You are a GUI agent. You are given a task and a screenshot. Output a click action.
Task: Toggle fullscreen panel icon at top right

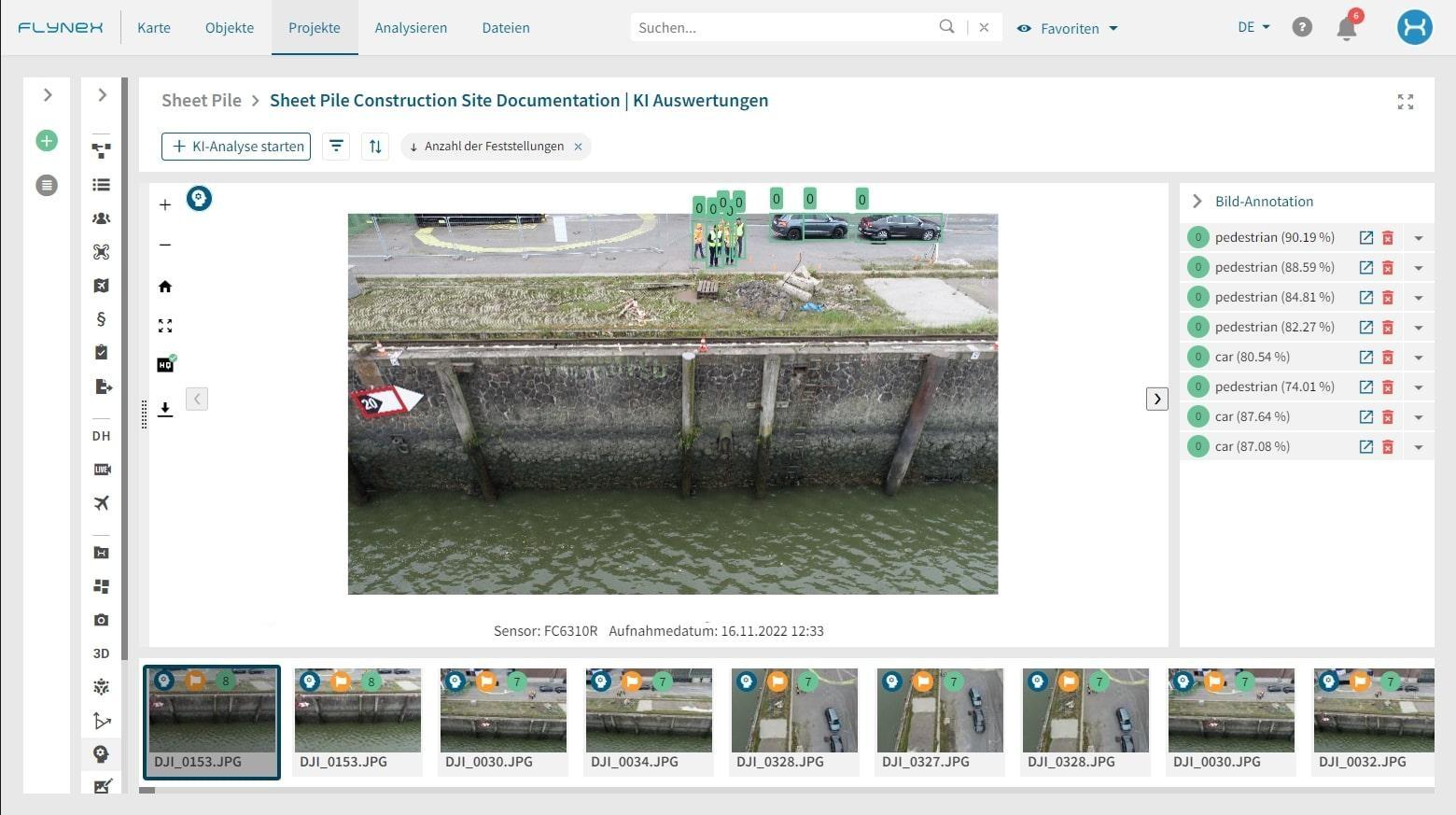coord(1405,102)
